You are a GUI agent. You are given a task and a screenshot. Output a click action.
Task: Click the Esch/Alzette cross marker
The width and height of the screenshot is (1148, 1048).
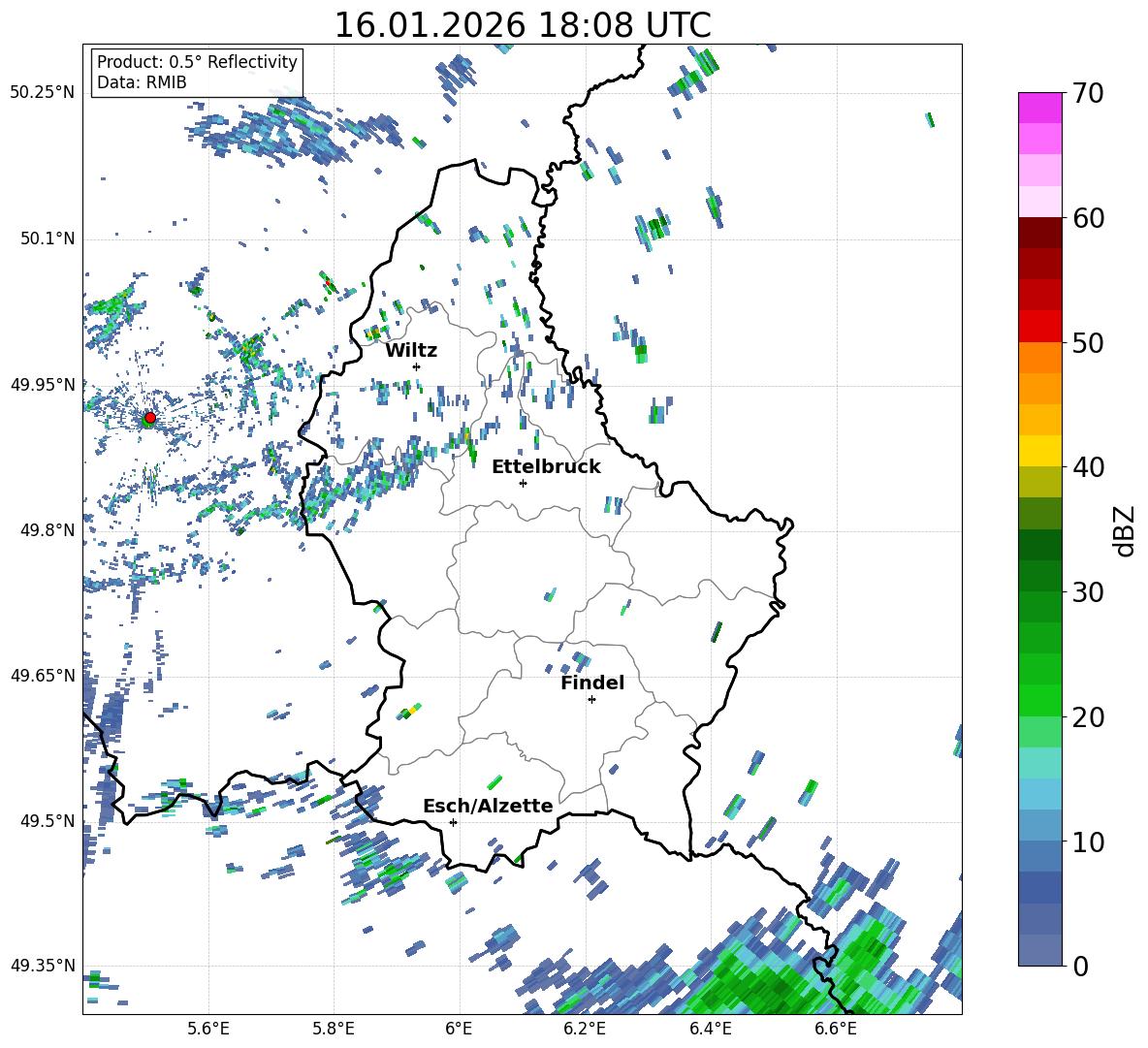(453, 822)
